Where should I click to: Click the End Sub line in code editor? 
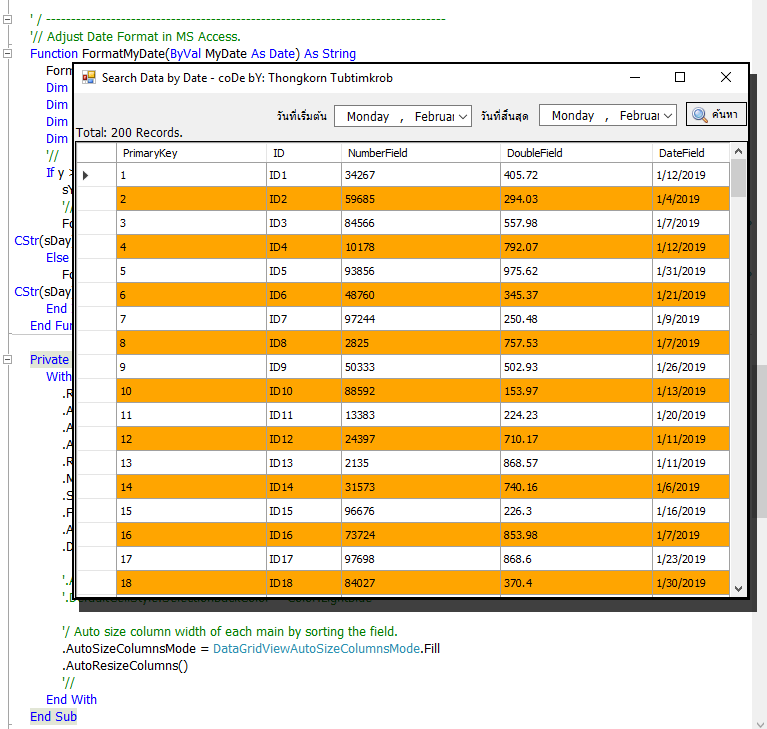point(53,716)
